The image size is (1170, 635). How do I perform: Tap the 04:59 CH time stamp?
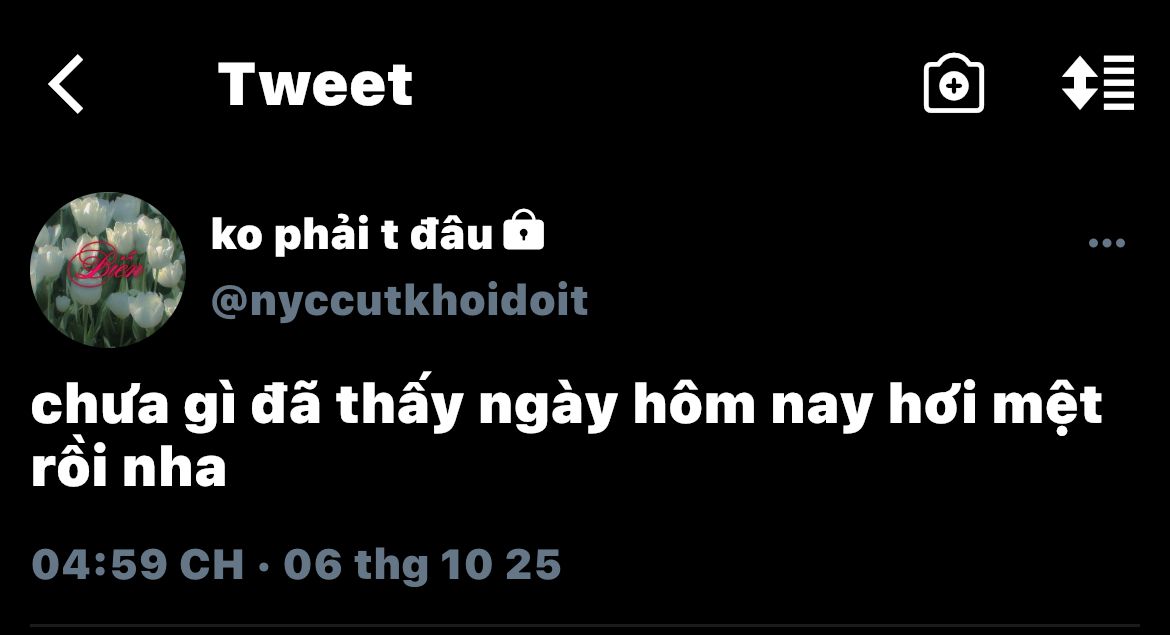[x=137, y=564]
